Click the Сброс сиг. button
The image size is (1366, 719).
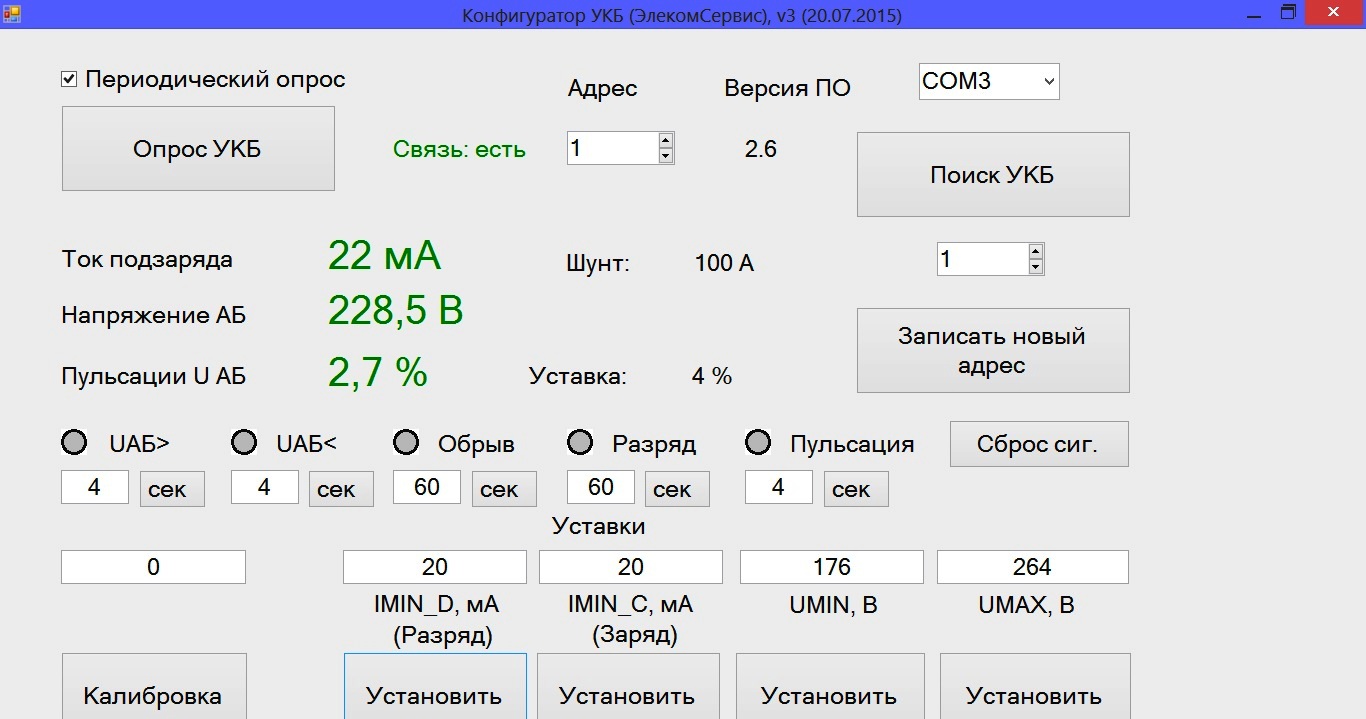point(1039,444)
